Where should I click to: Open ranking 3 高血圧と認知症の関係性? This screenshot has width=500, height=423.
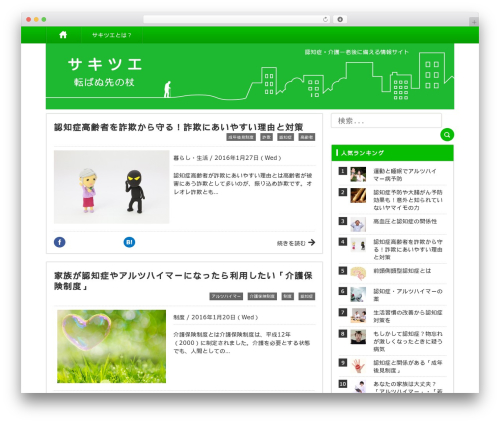point(405,221)
